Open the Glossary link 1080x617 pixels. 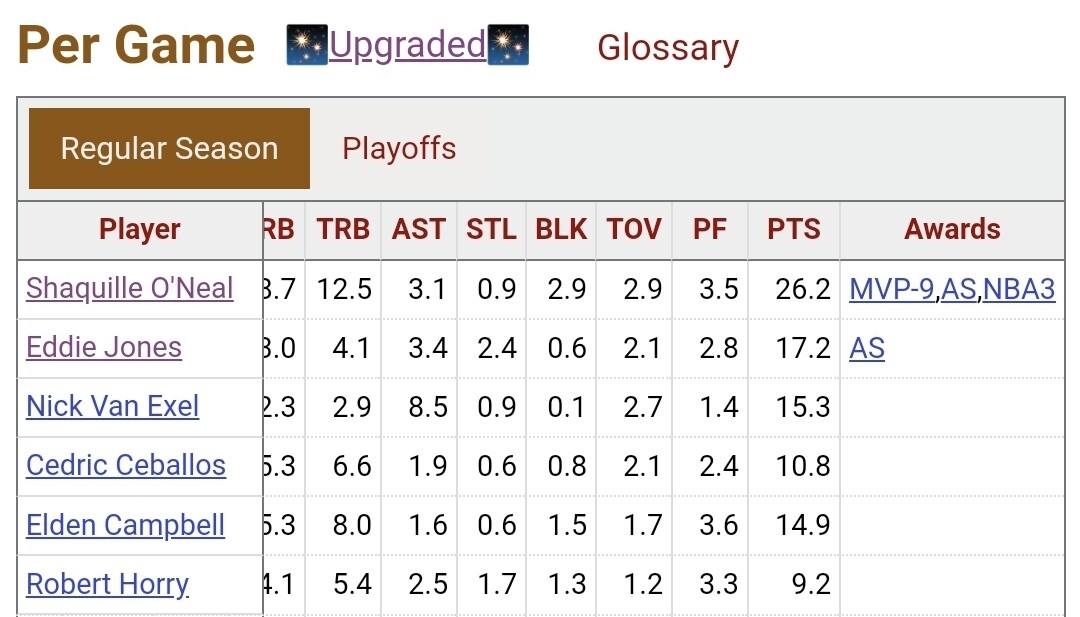(668, 47)
